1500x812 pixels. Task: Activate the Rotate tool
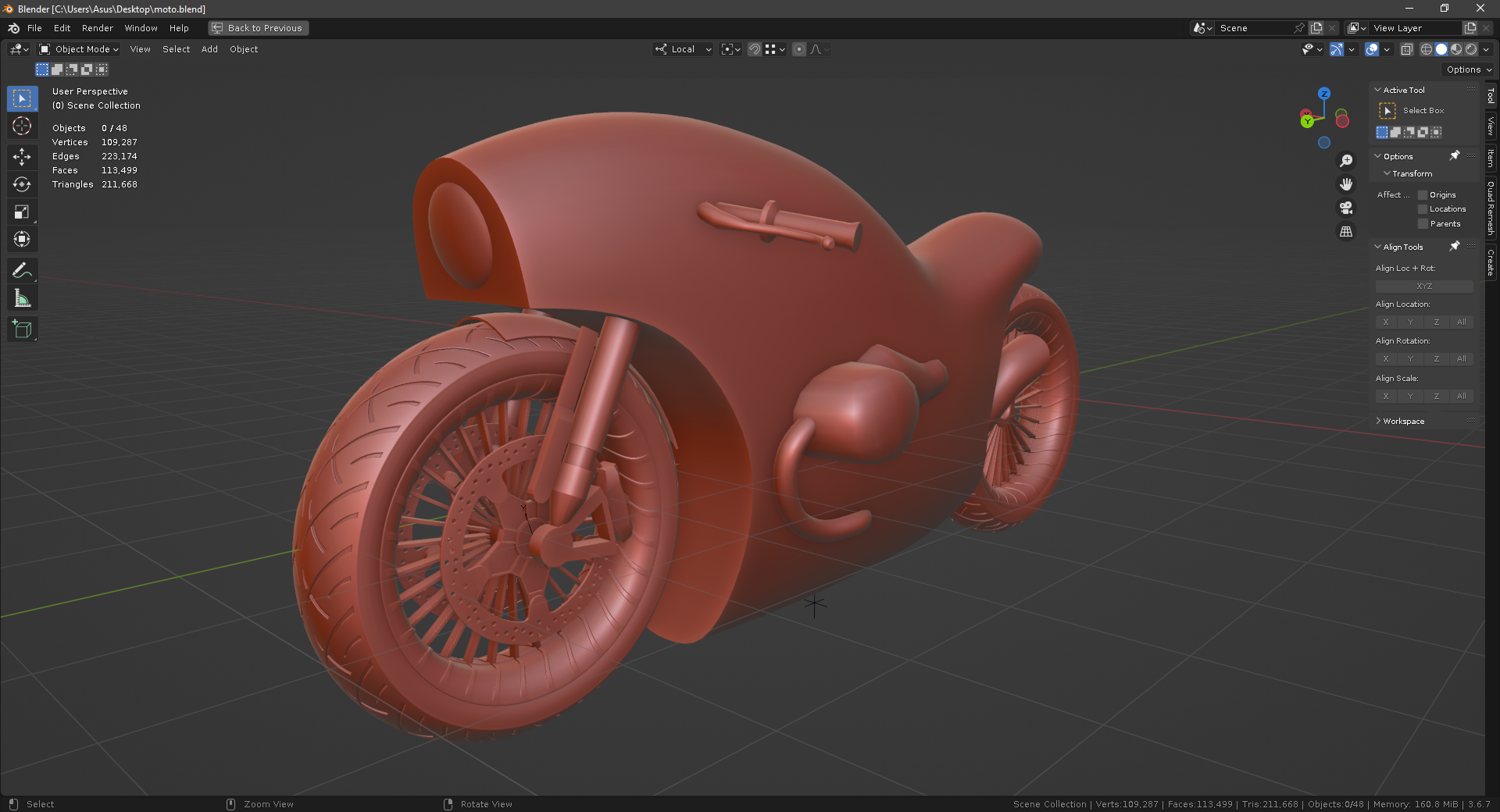point(22,184)
